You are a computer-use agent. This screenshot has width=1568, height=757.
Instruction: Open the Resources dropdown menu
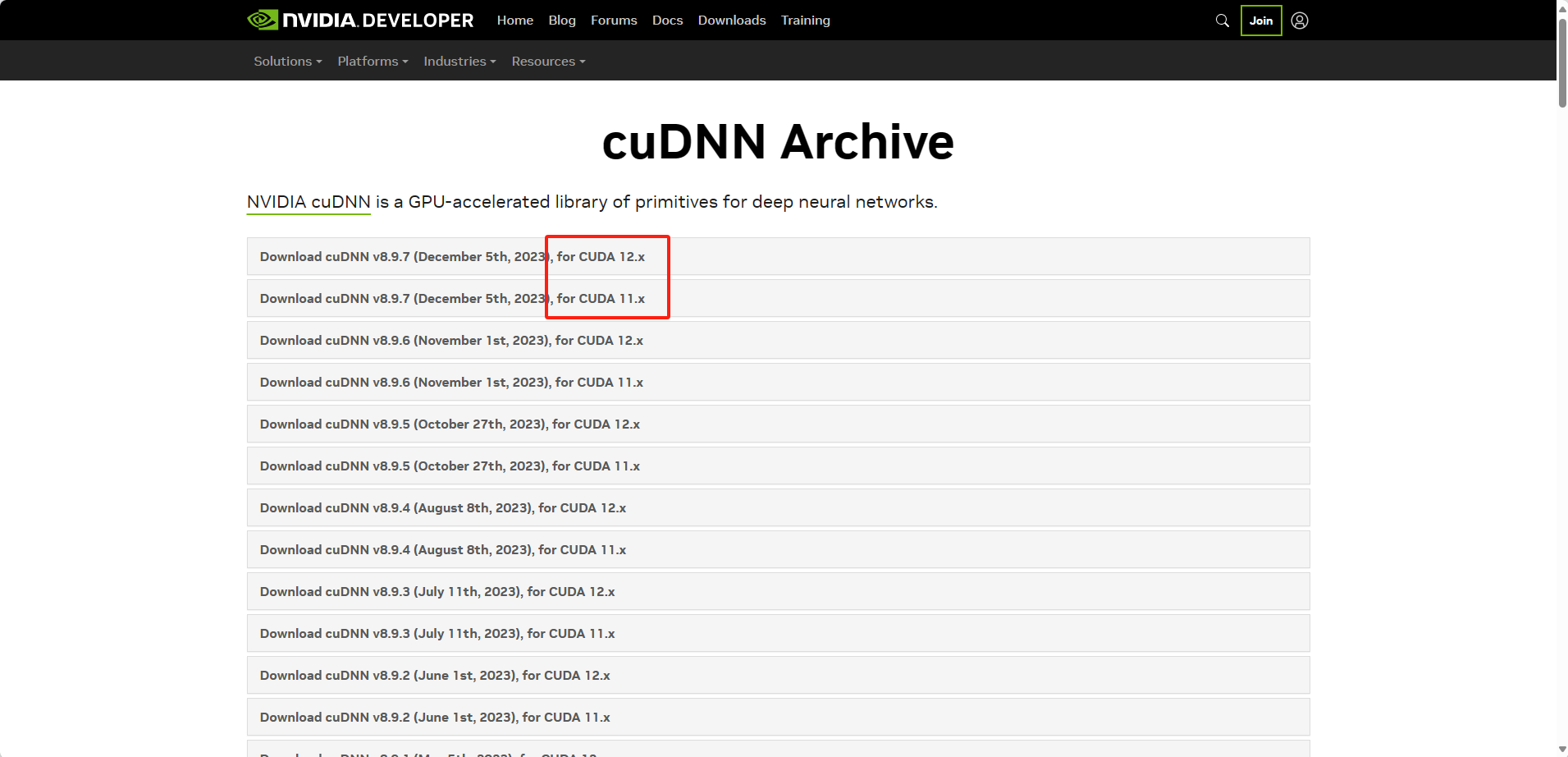coord(548,61)
